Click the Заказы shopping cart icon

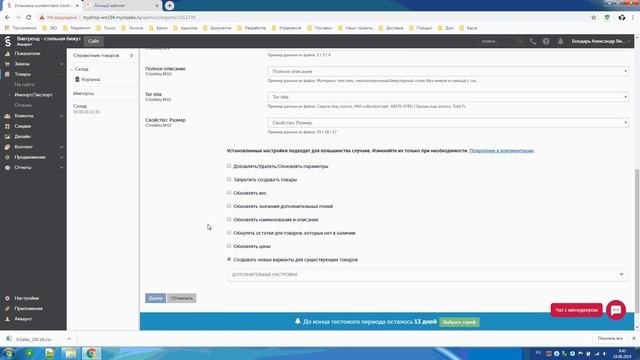tap(7, 64)
